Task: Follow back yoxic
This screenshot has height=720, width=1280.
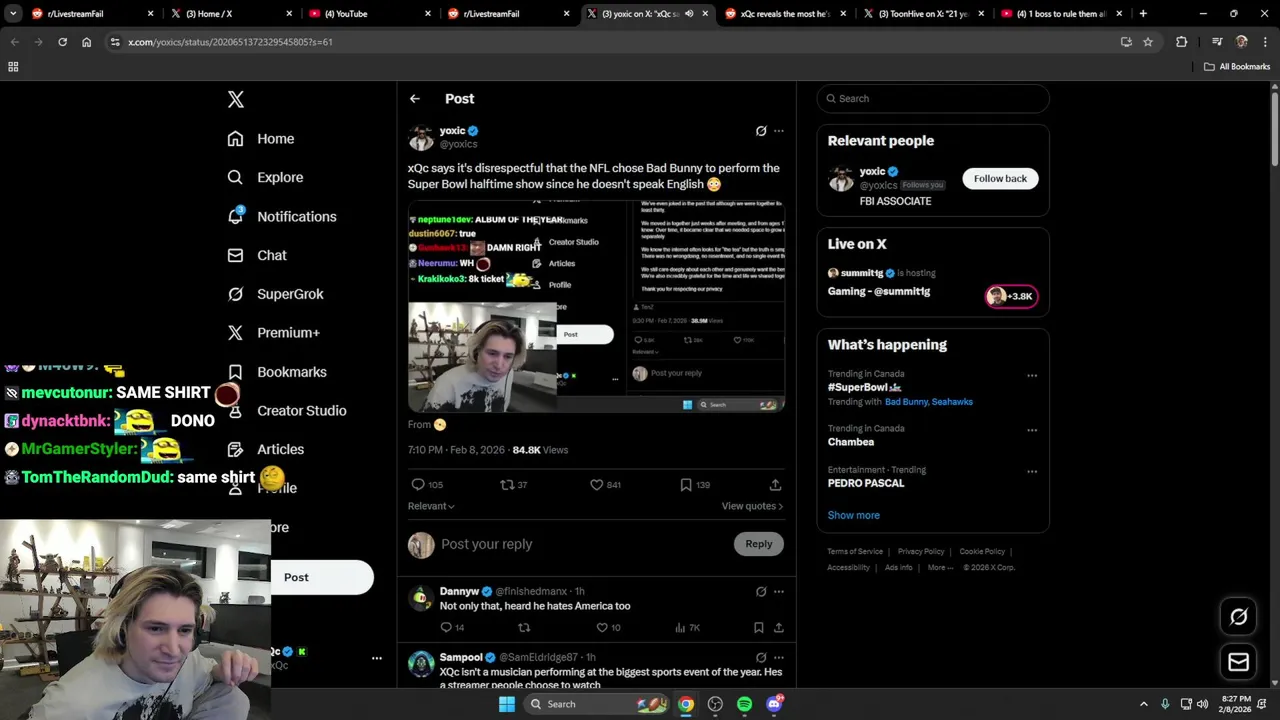Action: point(1000,178)
